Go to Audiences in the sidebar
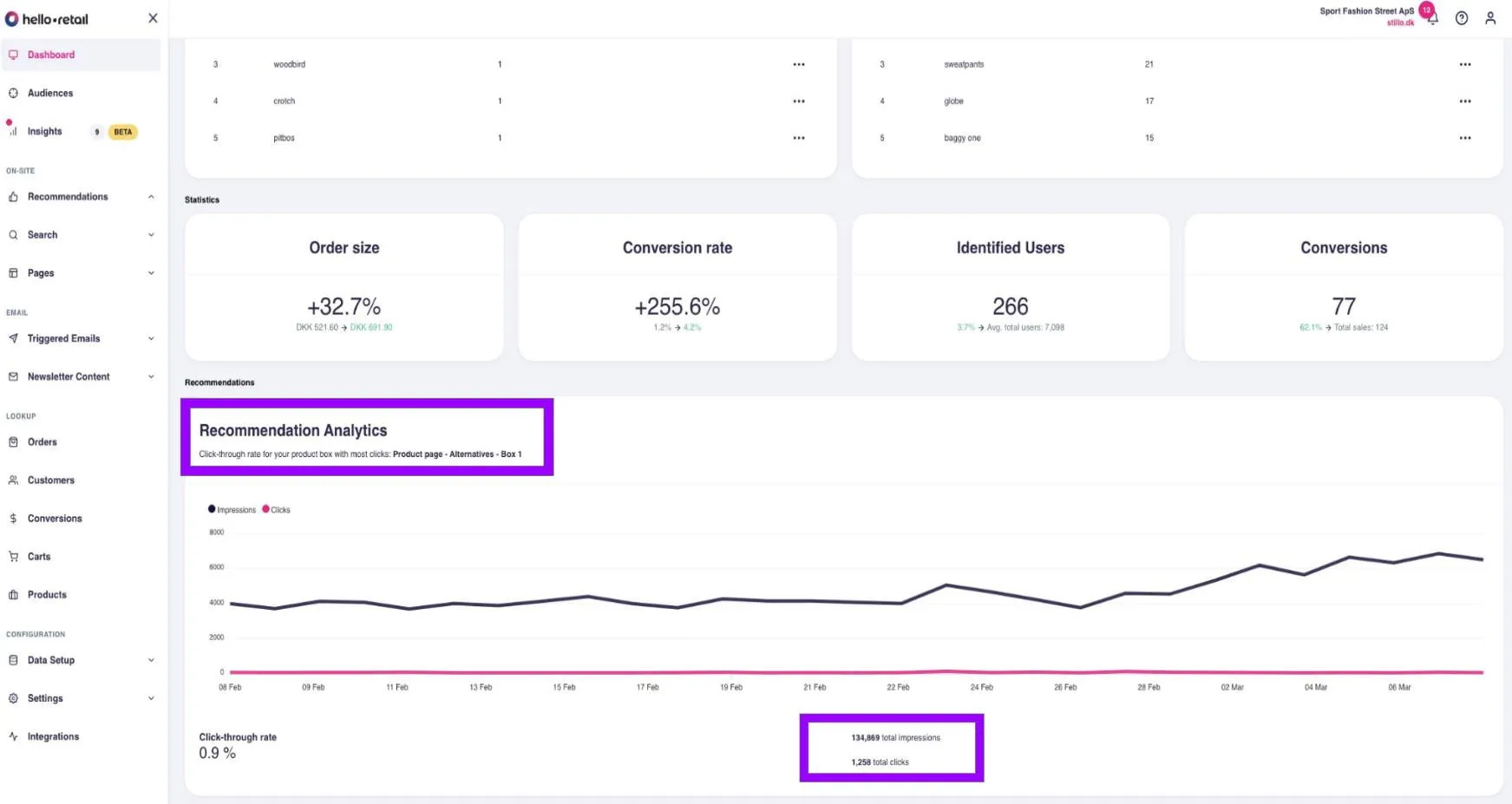Viewport: 1512px width, 804px height. (49, 93)
